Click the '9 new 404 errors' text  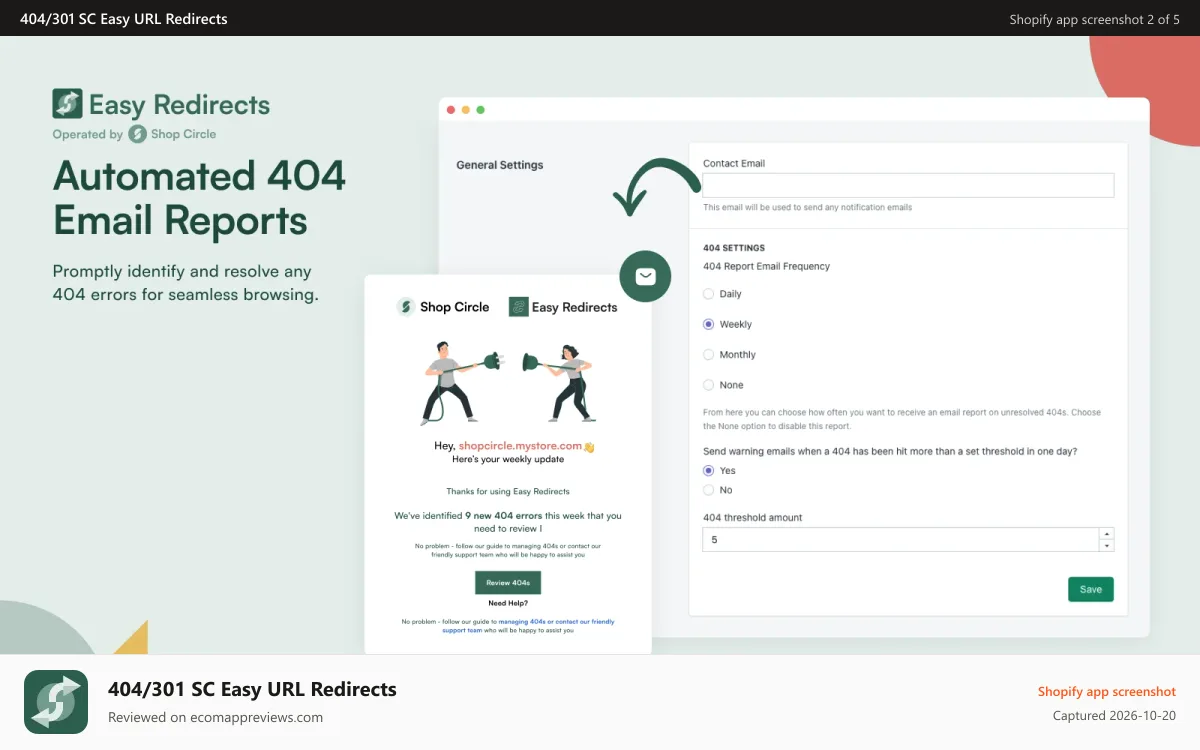(x=504, y=516)
